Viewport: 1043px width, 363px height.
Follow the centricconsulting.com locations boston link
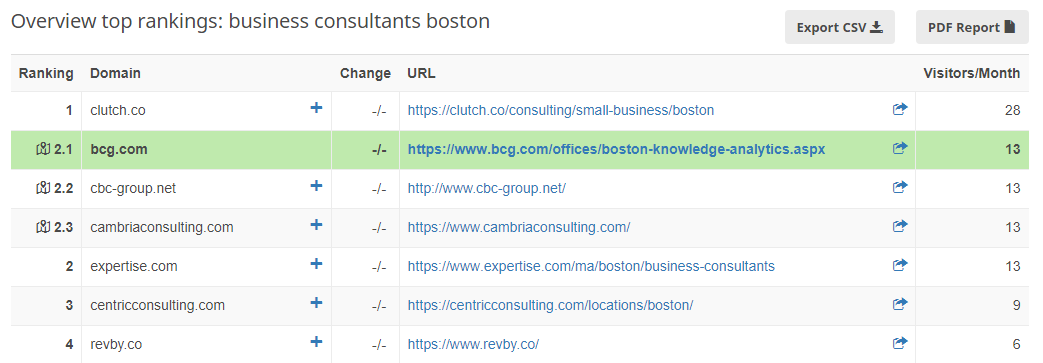click(551, 306)
